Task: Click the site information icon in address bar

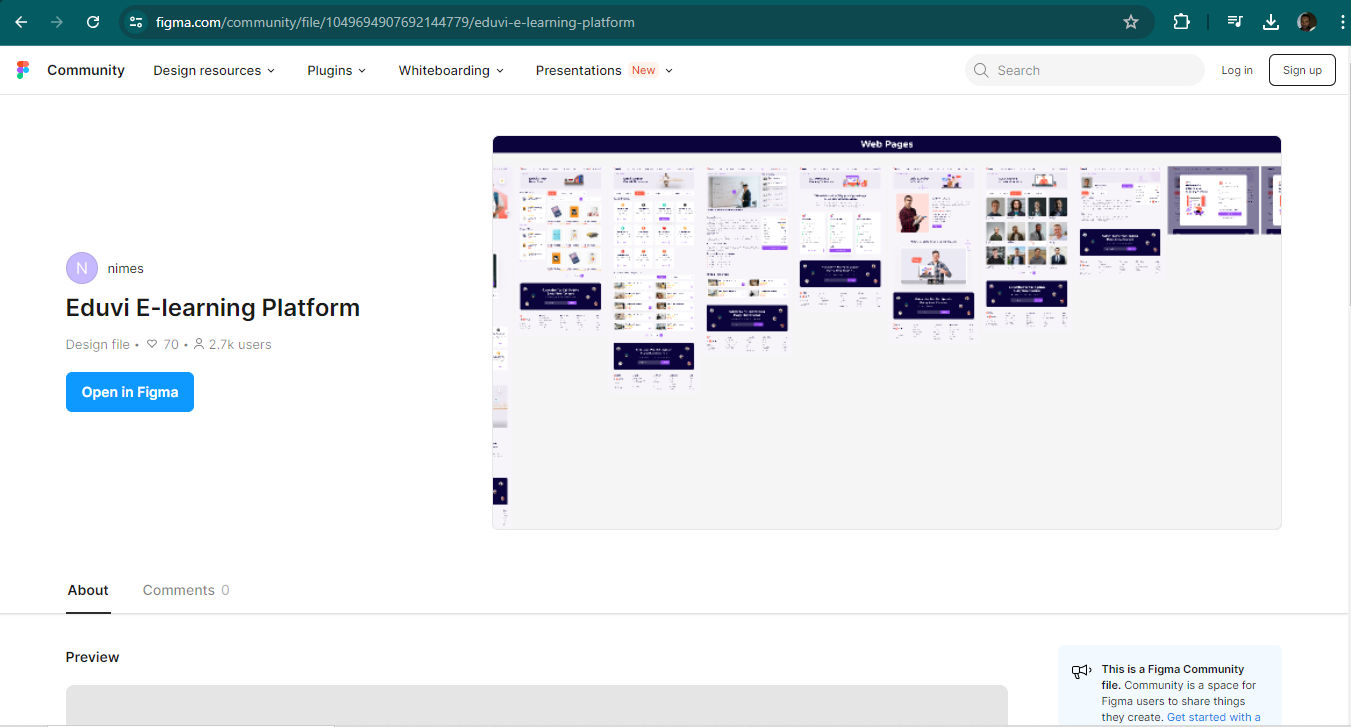Action: point(135,21)
